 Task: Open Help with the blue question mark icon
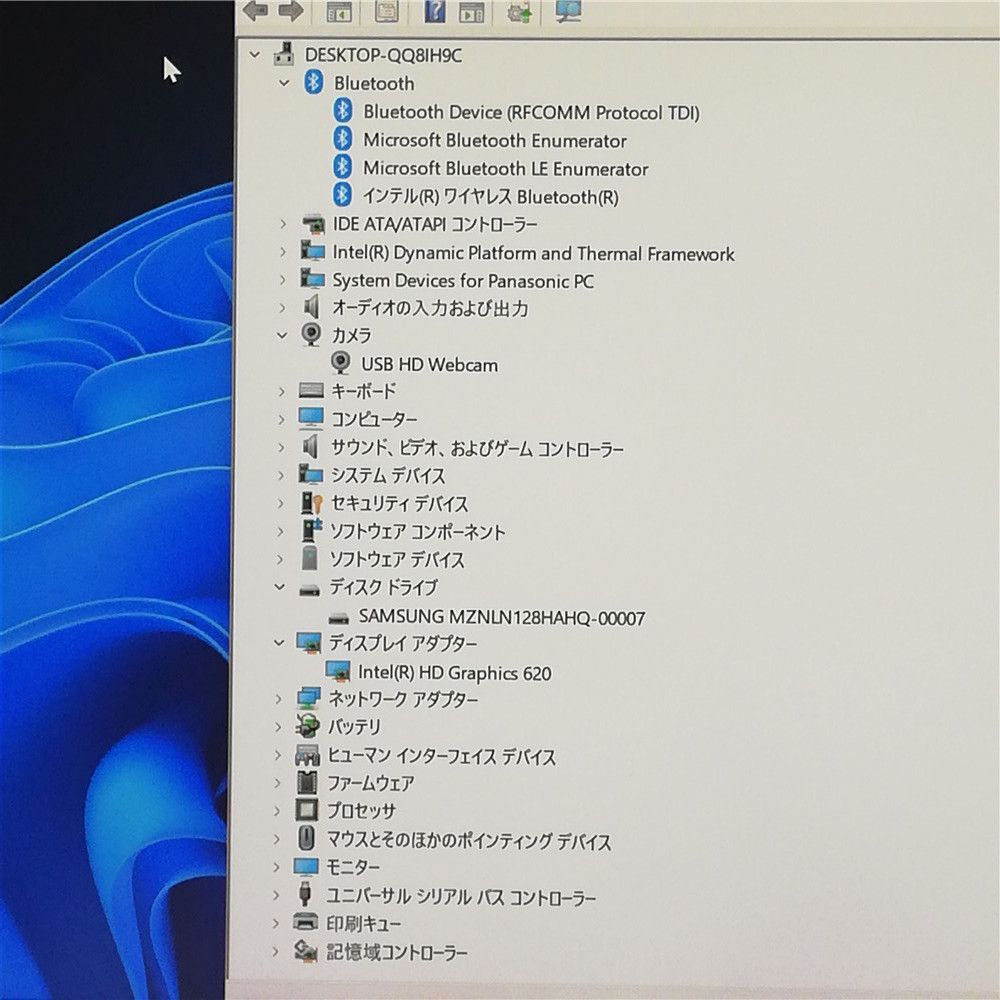(435, 11)
